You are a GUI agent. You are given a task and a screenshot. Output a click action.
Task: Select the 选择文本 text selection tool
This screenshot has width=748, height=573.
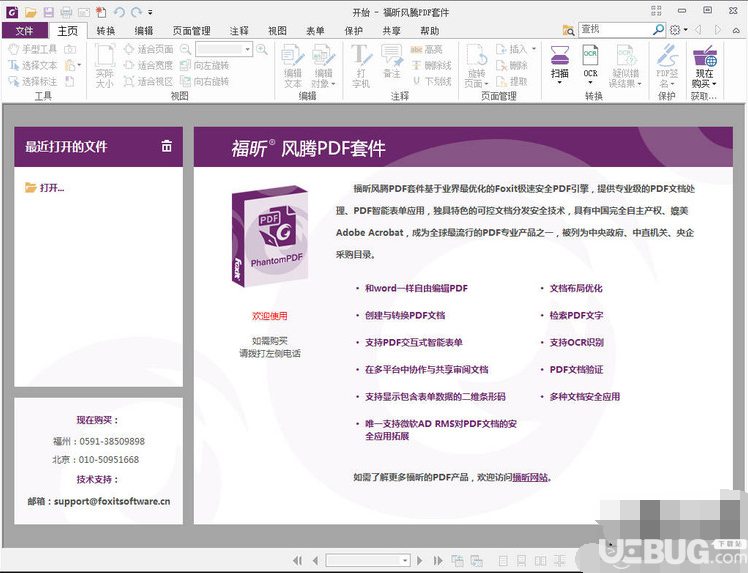point(32,65)
